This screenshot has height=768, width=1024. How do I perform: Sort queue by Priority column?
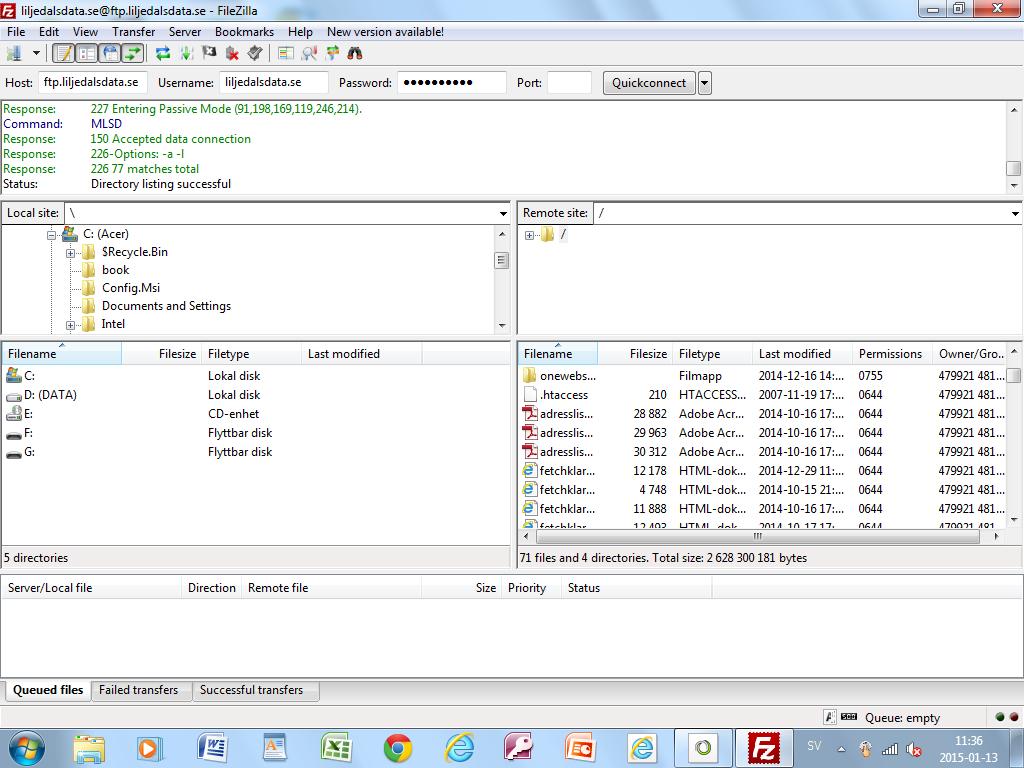click(532, 588)
